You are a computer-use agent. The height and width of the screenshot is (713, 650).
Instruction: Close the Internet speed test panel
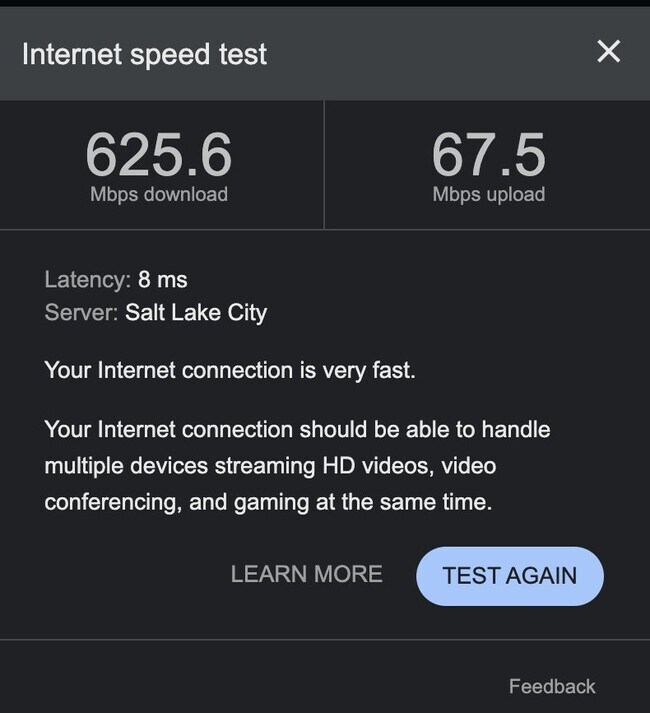click(609, 51)
